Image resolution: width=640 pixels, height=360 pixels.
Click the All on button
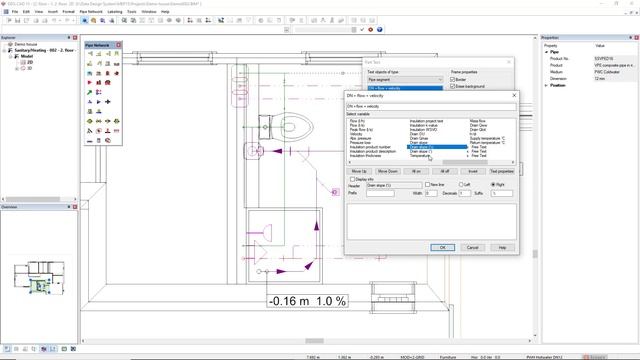pyautogui.click(x=416, y=171)
